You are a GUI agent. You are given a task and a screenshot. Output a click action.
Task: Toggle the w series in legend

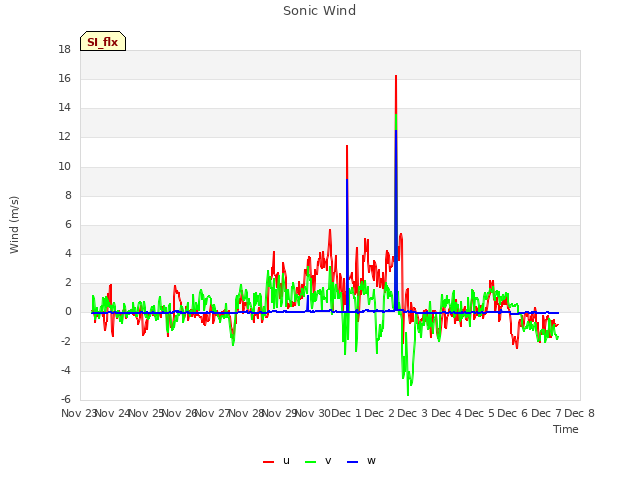click(x=361, y=461)
